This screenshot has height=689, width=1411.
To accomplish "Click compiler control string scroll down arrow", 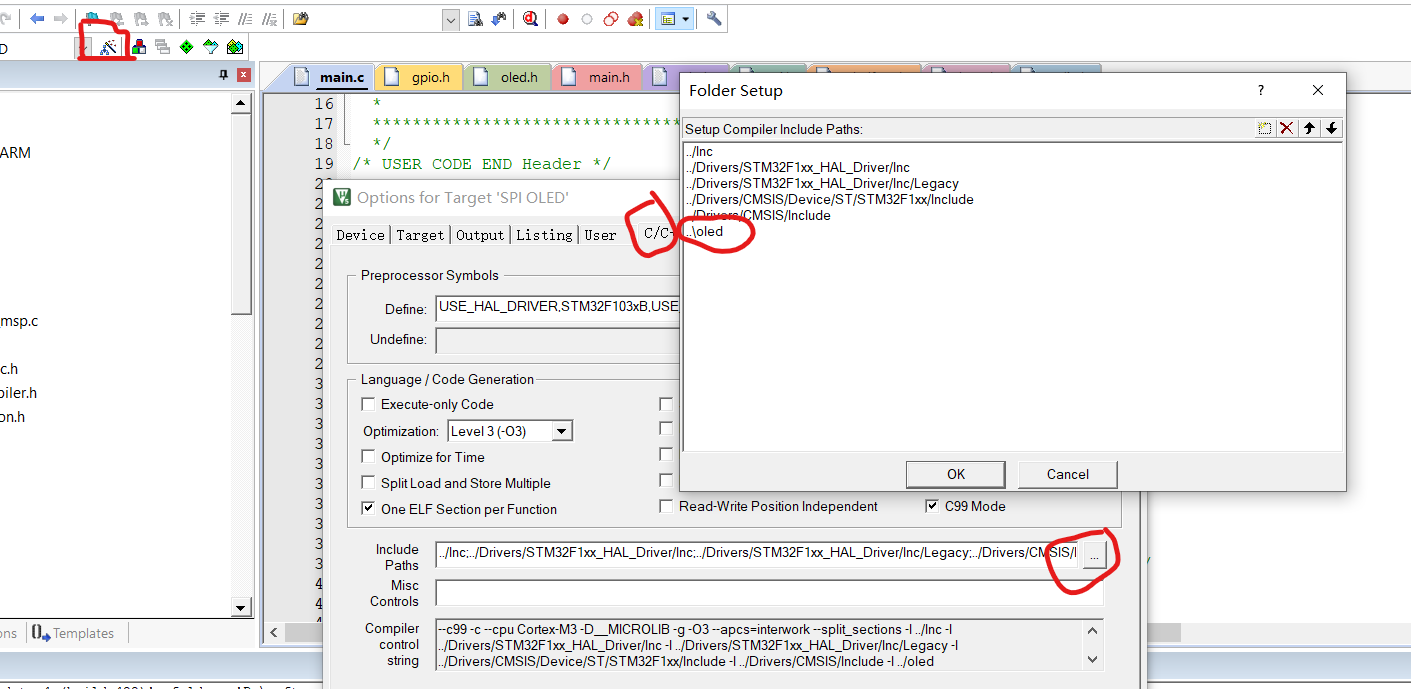I will [1094, 660].
